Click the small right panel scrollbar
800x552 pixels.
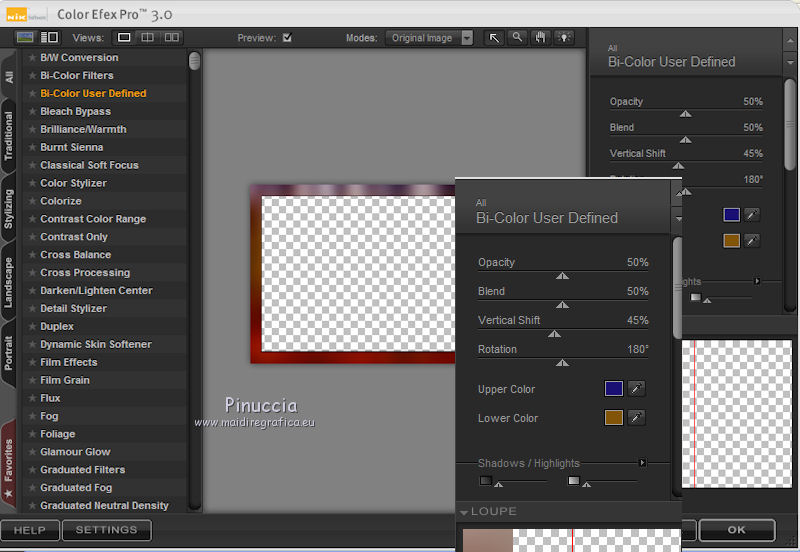790,125
